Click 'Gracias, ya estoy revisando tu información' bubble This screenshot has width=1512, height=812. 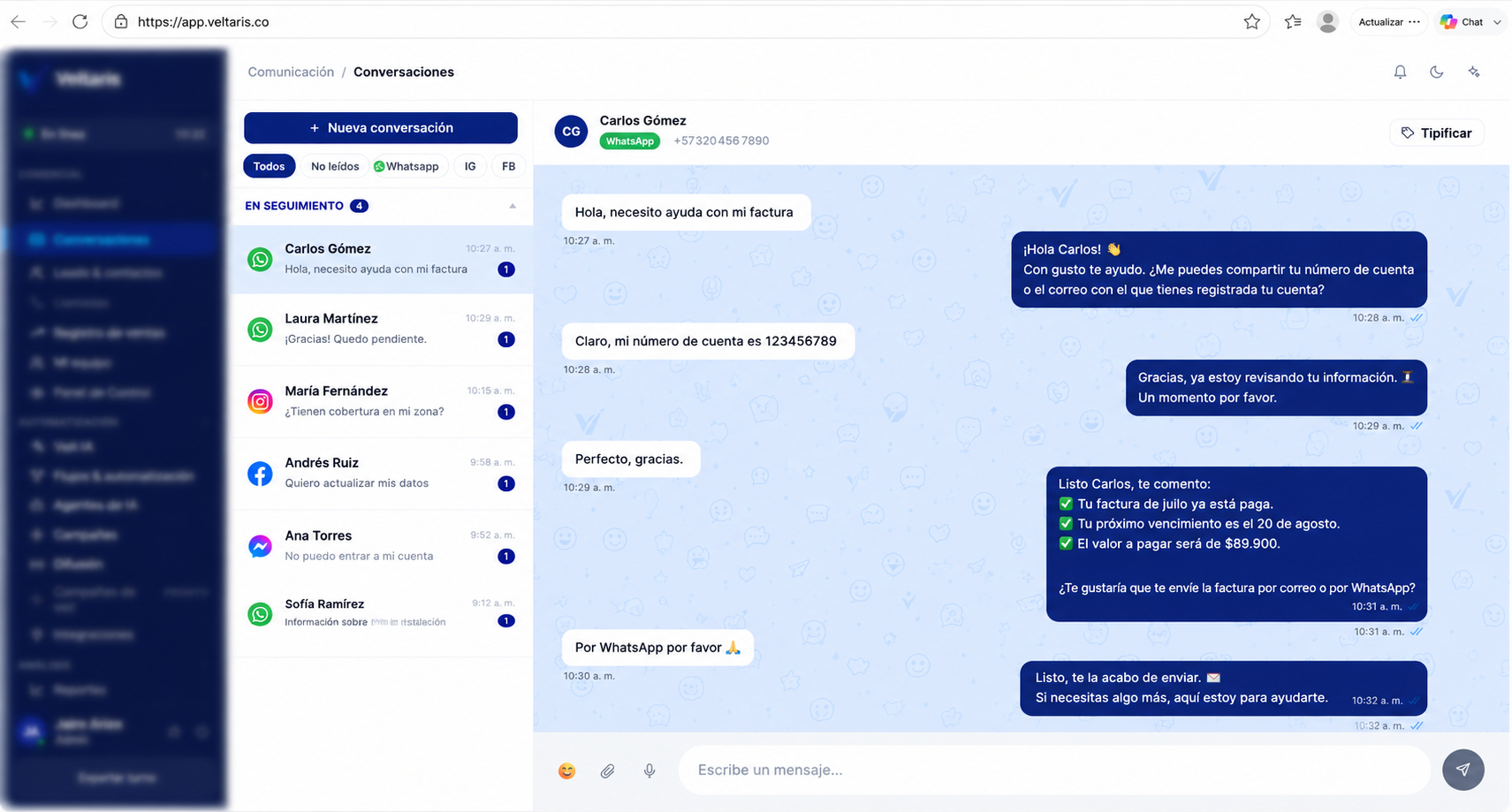pos(1276,387)
